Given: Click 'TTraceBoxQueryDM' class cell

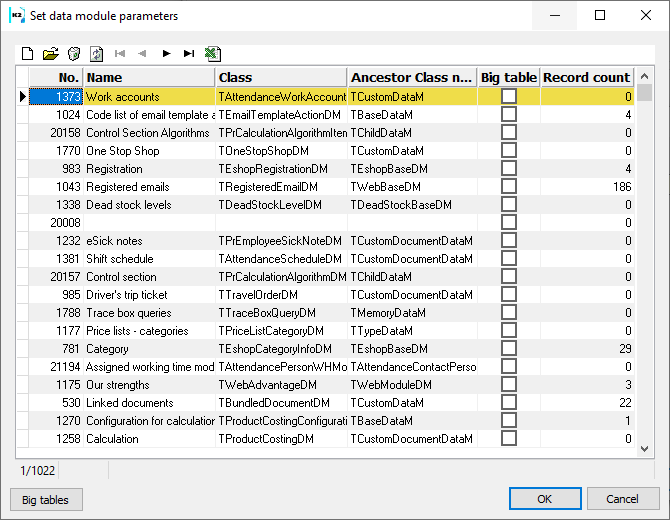Looking at the screenshot, I should 281,312.
